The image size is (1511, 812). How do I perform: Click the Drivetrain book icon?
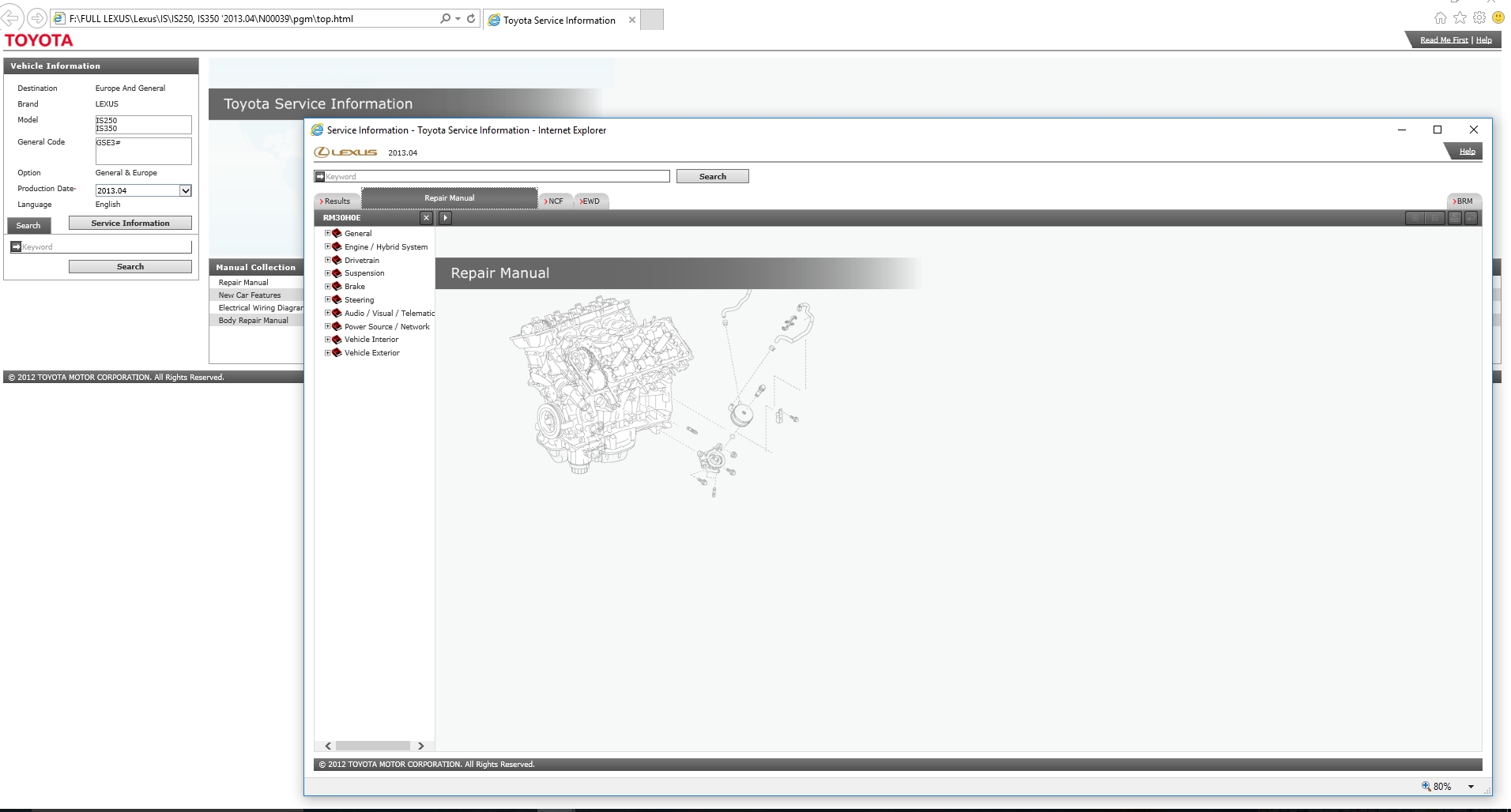337,260
